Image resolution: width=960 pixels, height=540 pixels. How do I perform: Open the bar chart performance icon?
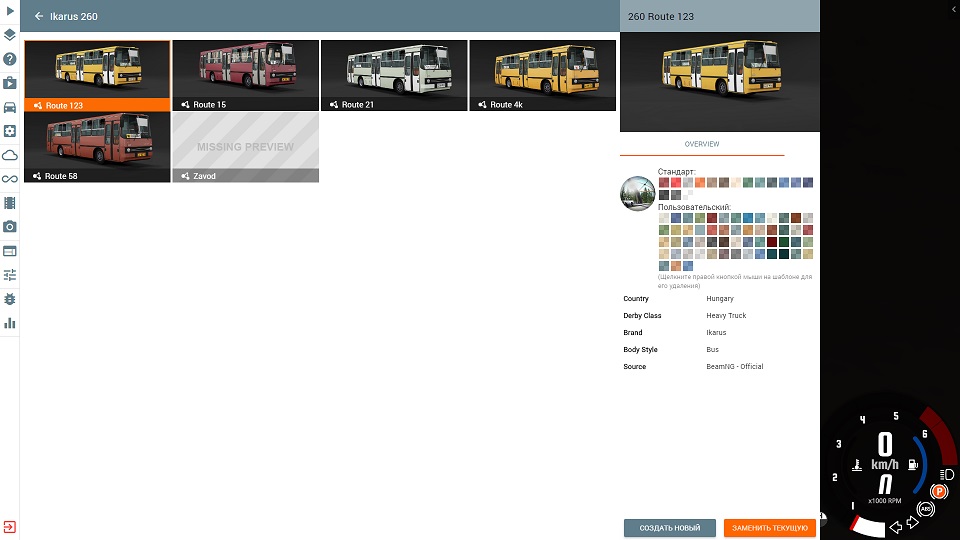pyautogui.click(x=10, y=323)
